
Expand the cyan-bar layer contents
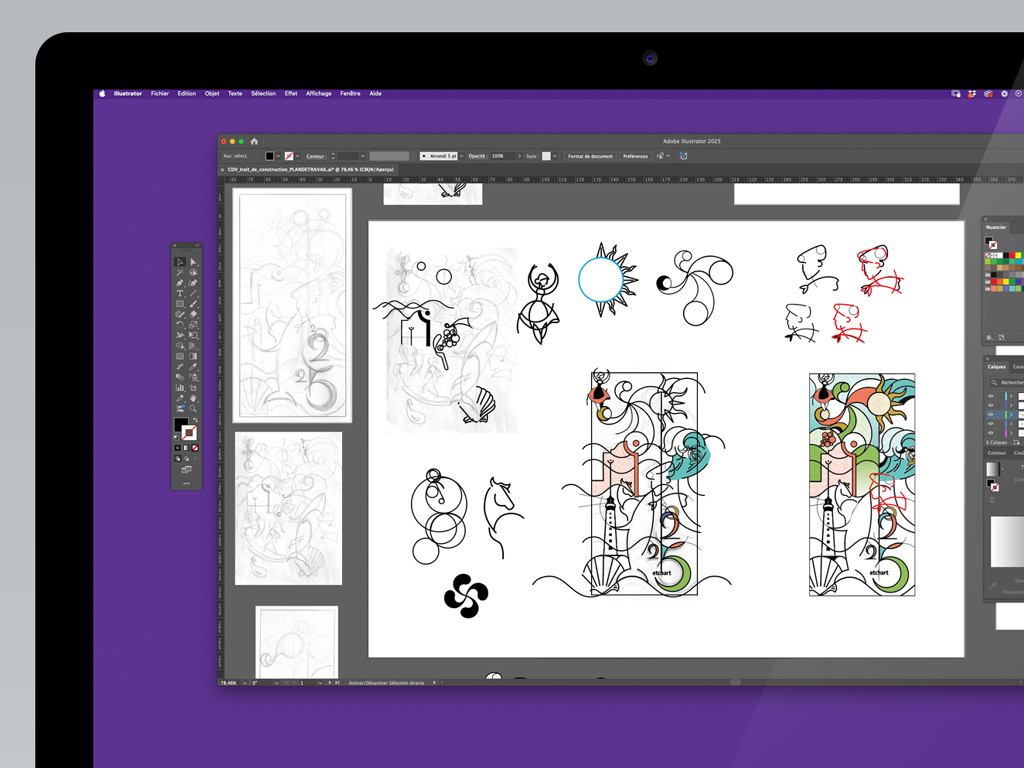coord(1012,396)
